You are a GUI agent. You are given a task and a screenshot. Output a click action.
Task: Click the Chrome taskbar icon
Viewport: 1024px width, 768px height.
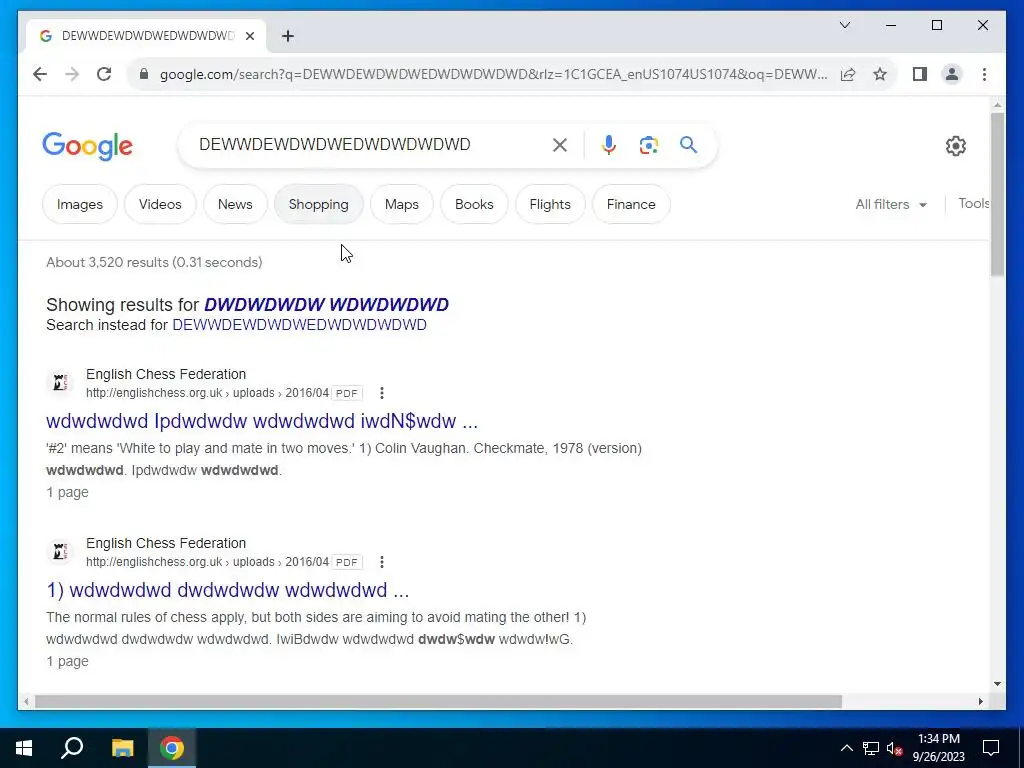(x=172, y=748)
